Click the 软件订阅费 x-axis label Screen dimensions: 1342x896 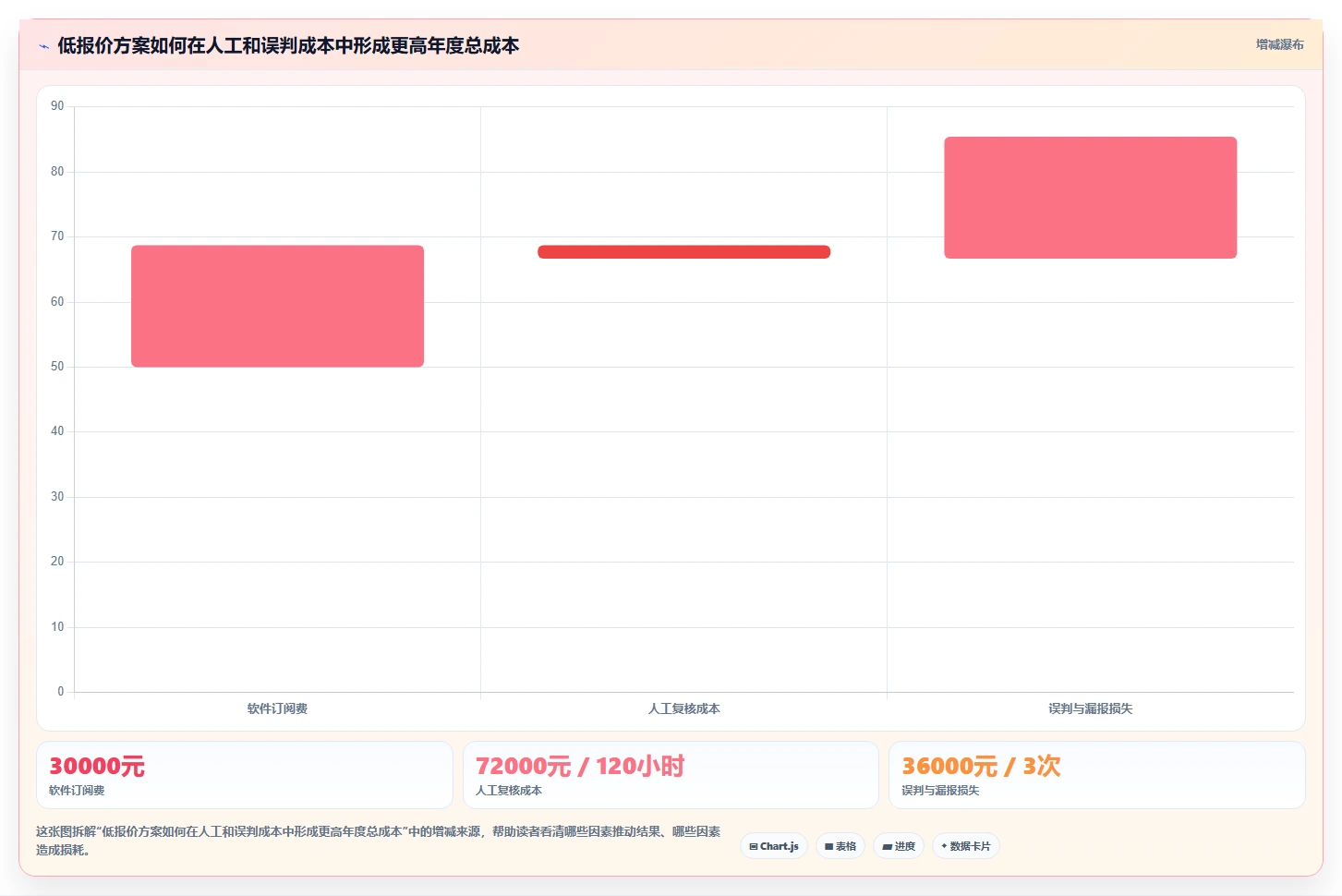277,708
